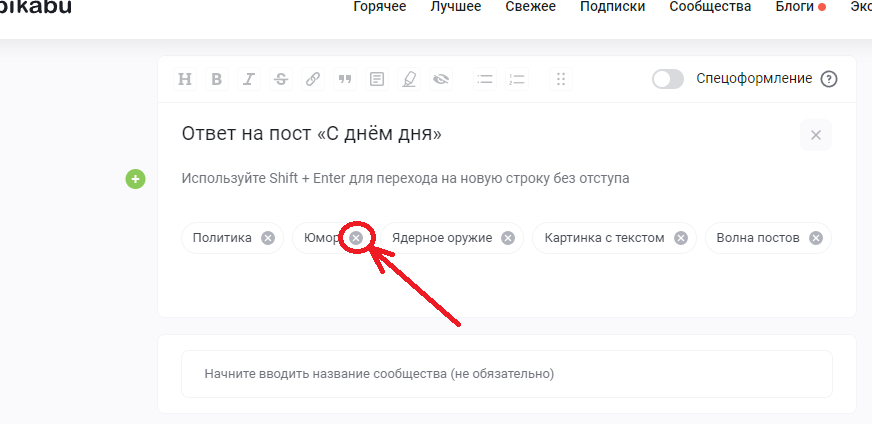Click the community name input field
The height and width of the screenshot is (424, 872).
[x=506, y=374]
